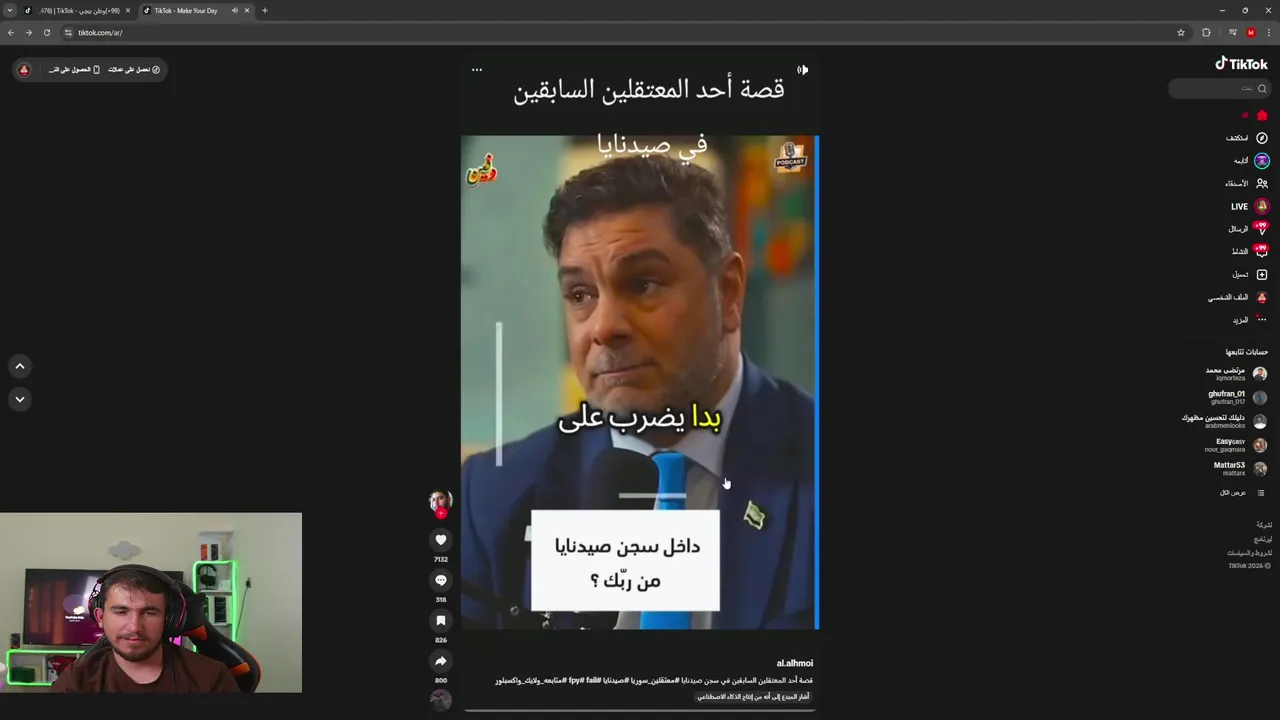The image size is (1280, 720).
Task: Open followed account مرتضى محمد
Action: click(x=1236, y=374)
